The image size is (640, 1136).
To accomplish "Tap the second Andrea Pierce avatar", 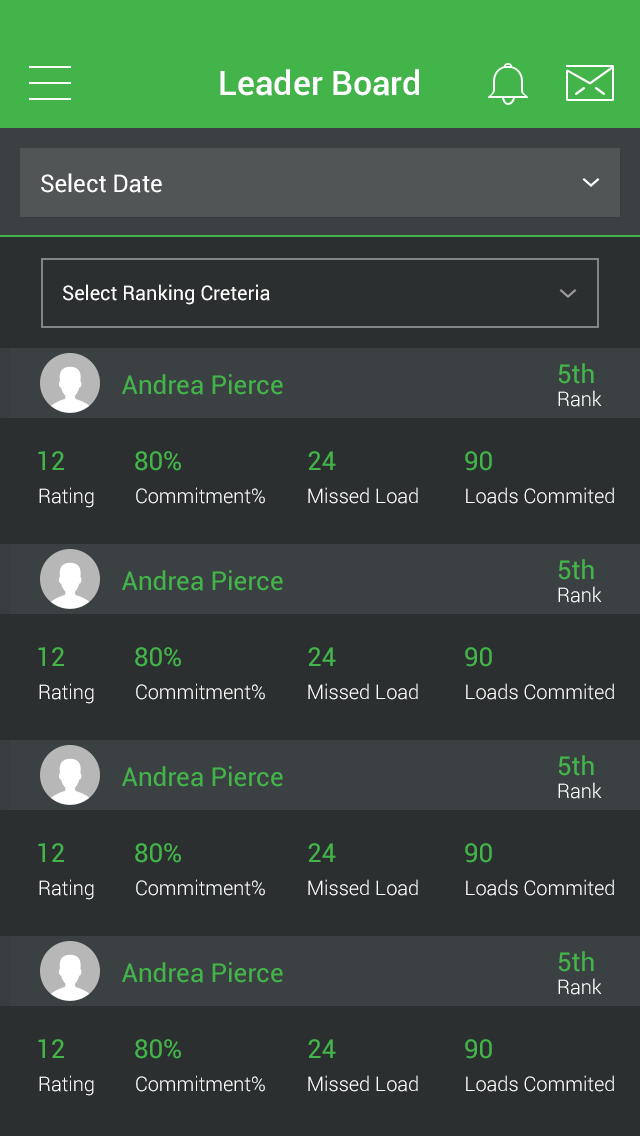I will pyautogui.click(x=70, y=579).
